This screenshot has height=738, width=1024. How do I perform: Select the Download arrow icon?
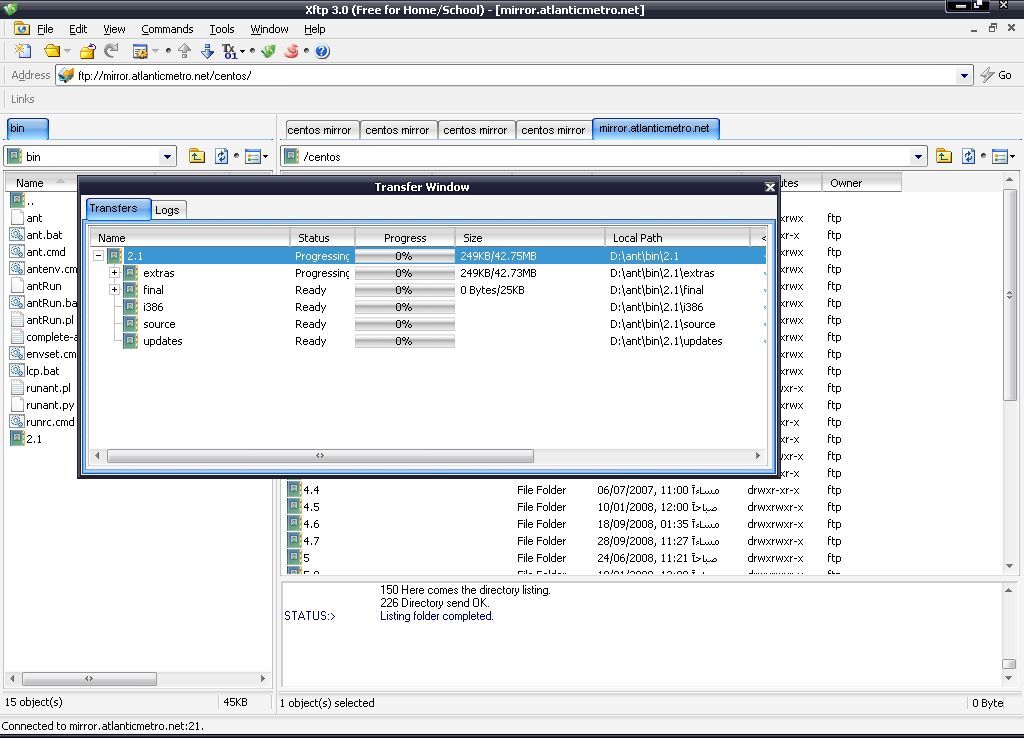point(206,52)
